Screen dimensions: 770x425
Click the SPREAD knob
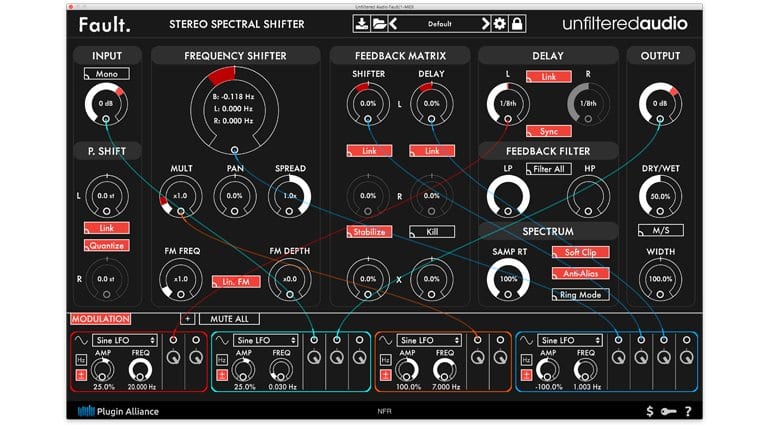[290, 196]
